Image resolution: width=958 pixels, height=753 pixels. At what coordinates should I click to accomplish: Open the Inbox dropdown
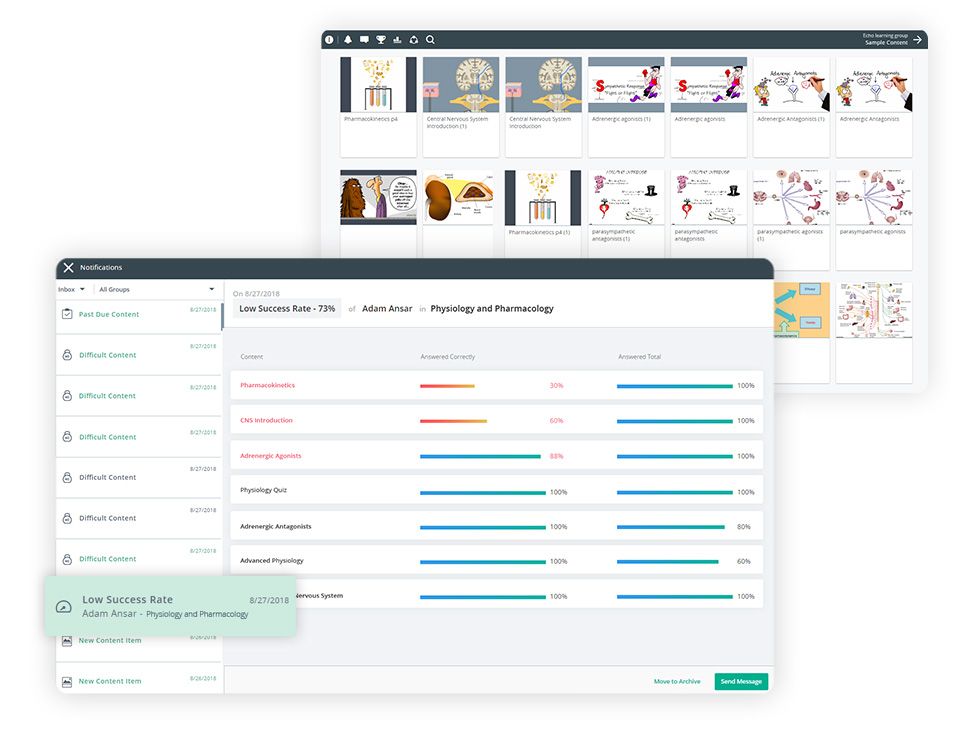pos(71,289)
